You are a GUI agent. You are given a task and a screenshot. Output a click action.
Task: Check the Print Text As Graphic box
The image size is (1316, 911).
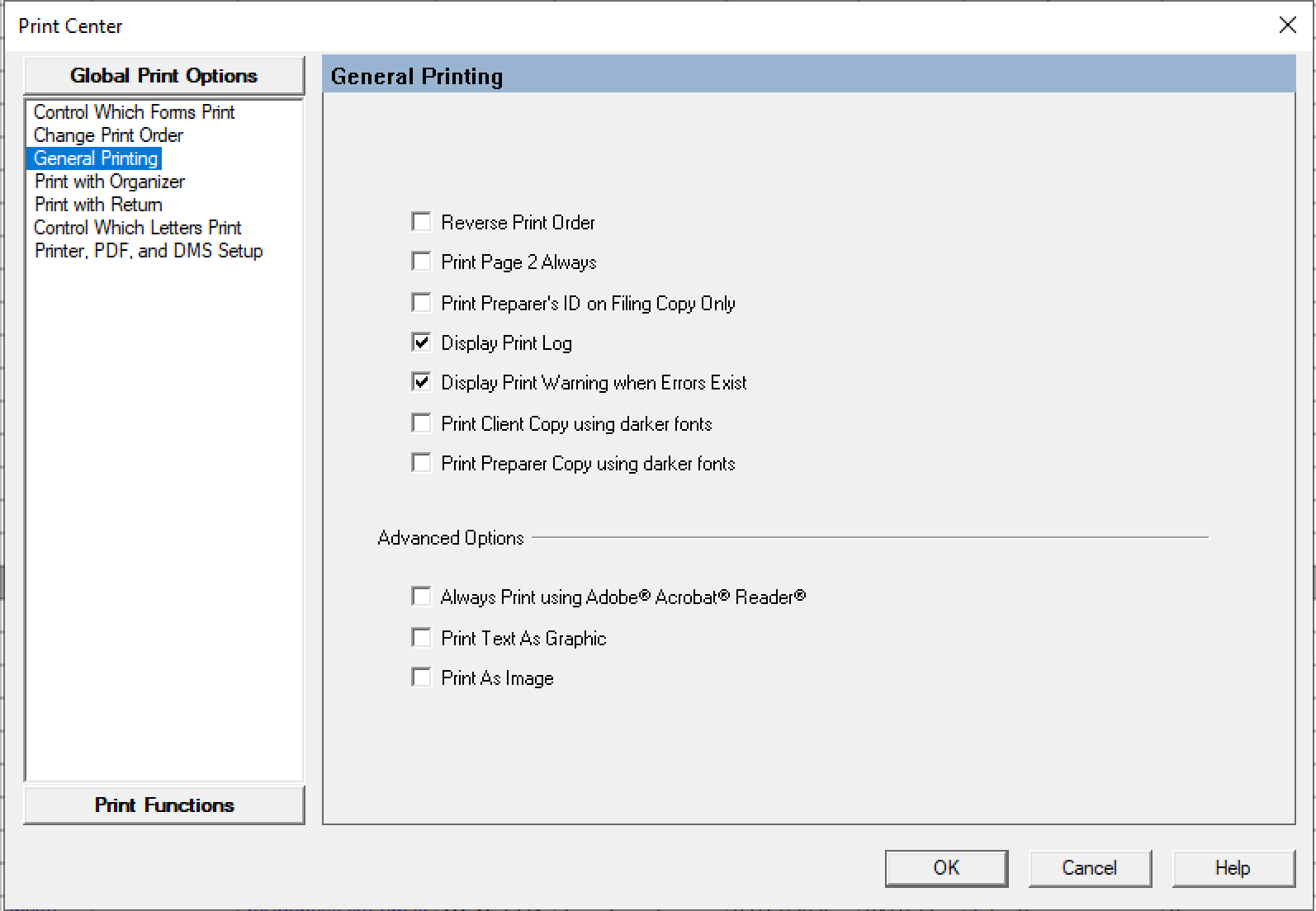421,638
